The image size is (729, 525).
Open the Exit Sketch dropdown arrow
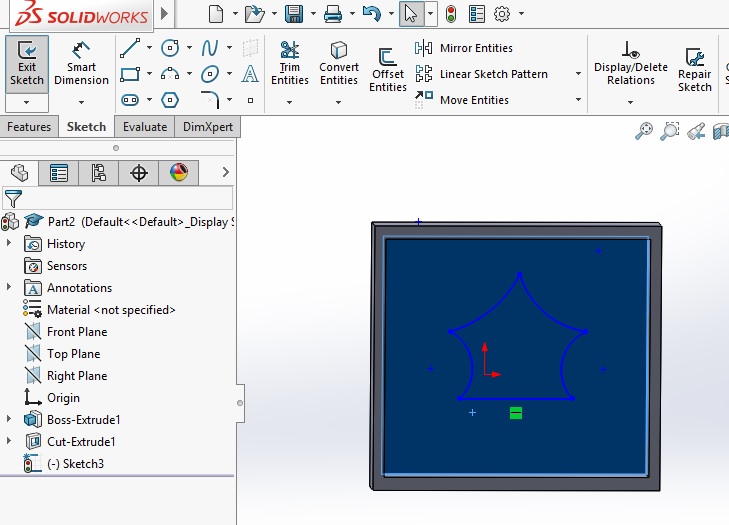click(27, 102)
